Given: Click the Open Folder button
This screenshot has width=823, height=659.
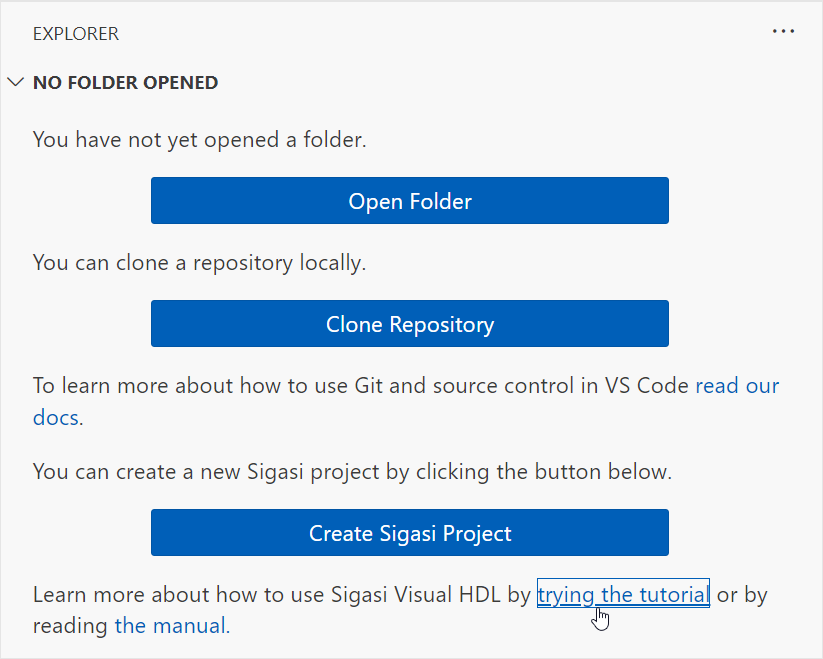Looking at the screenshot, I should pos(410,201).
